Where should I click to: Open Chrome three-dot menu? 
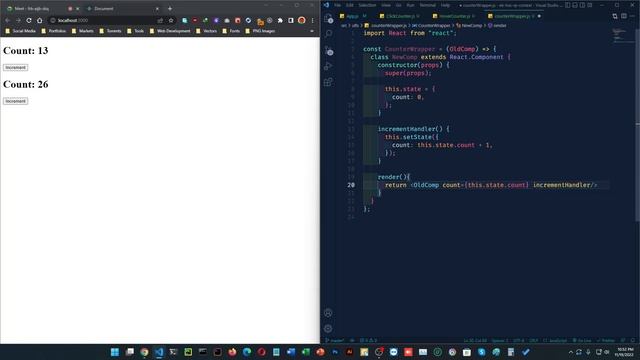coord(312,20)
